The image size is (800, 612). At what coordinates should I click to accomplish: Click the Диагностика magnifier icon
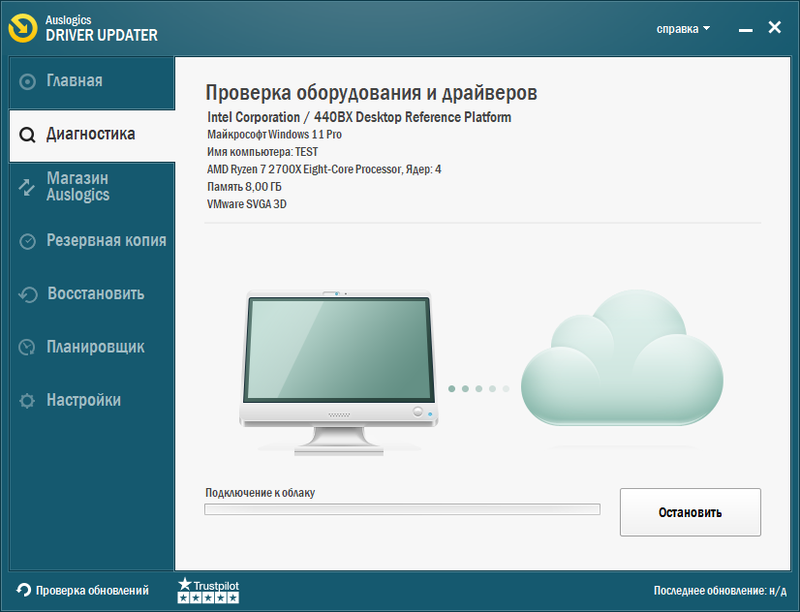27,135
